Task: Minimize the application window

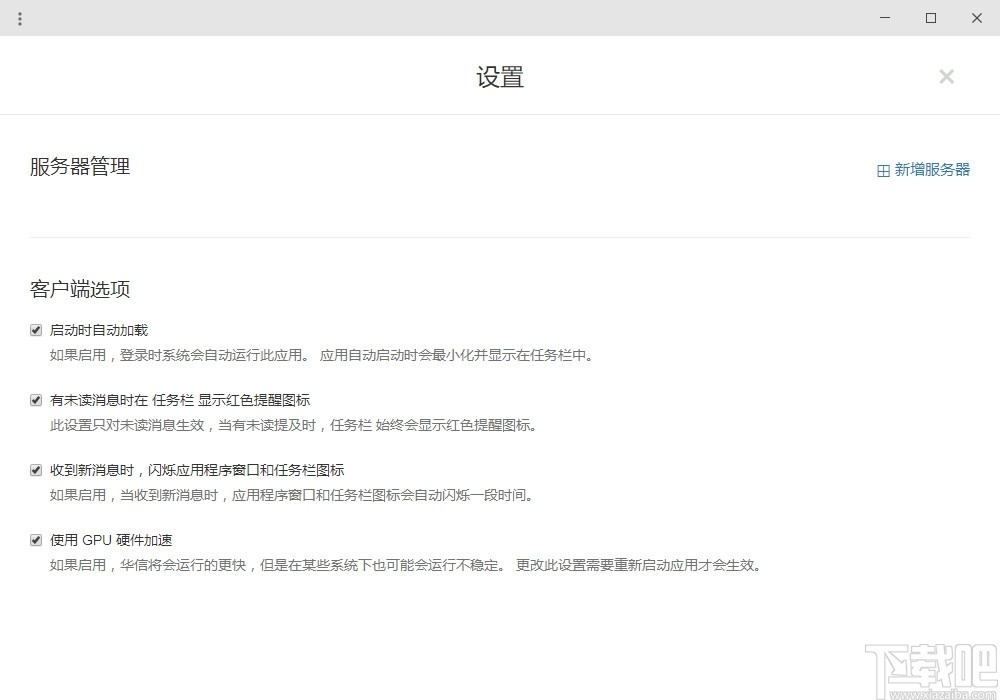Action: [x=884, y=17]
